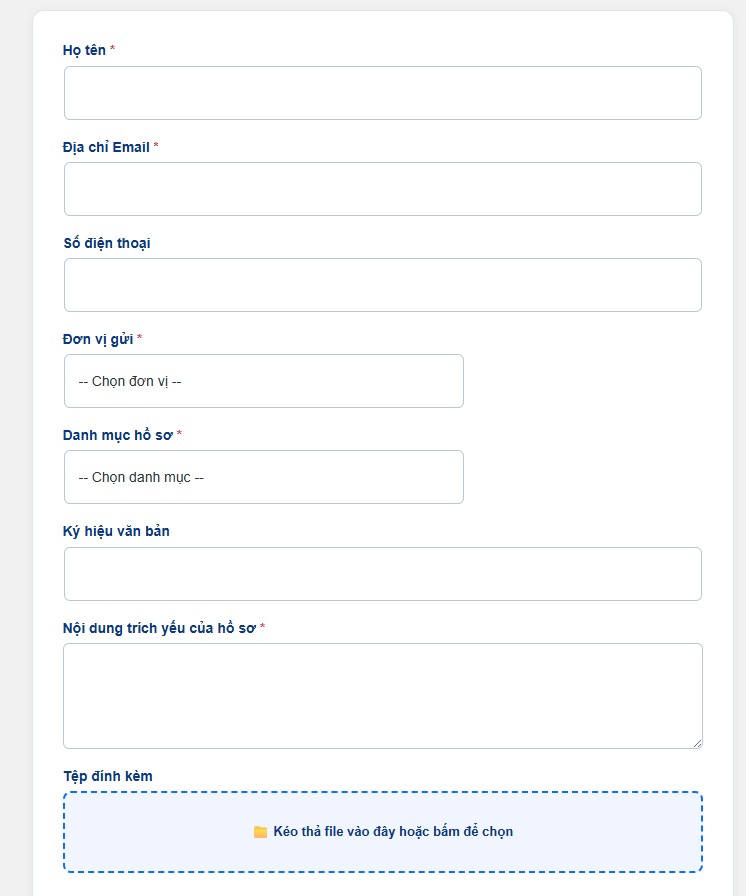Click the red asterisk next to Danh mục hồ sơ

click(179, 435)
